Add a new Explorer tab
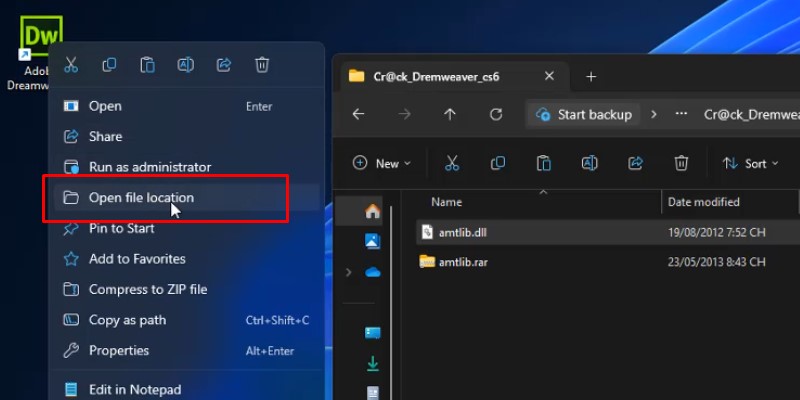The width and height of the screenshot is (800, 400). click(x=591, y=77)
